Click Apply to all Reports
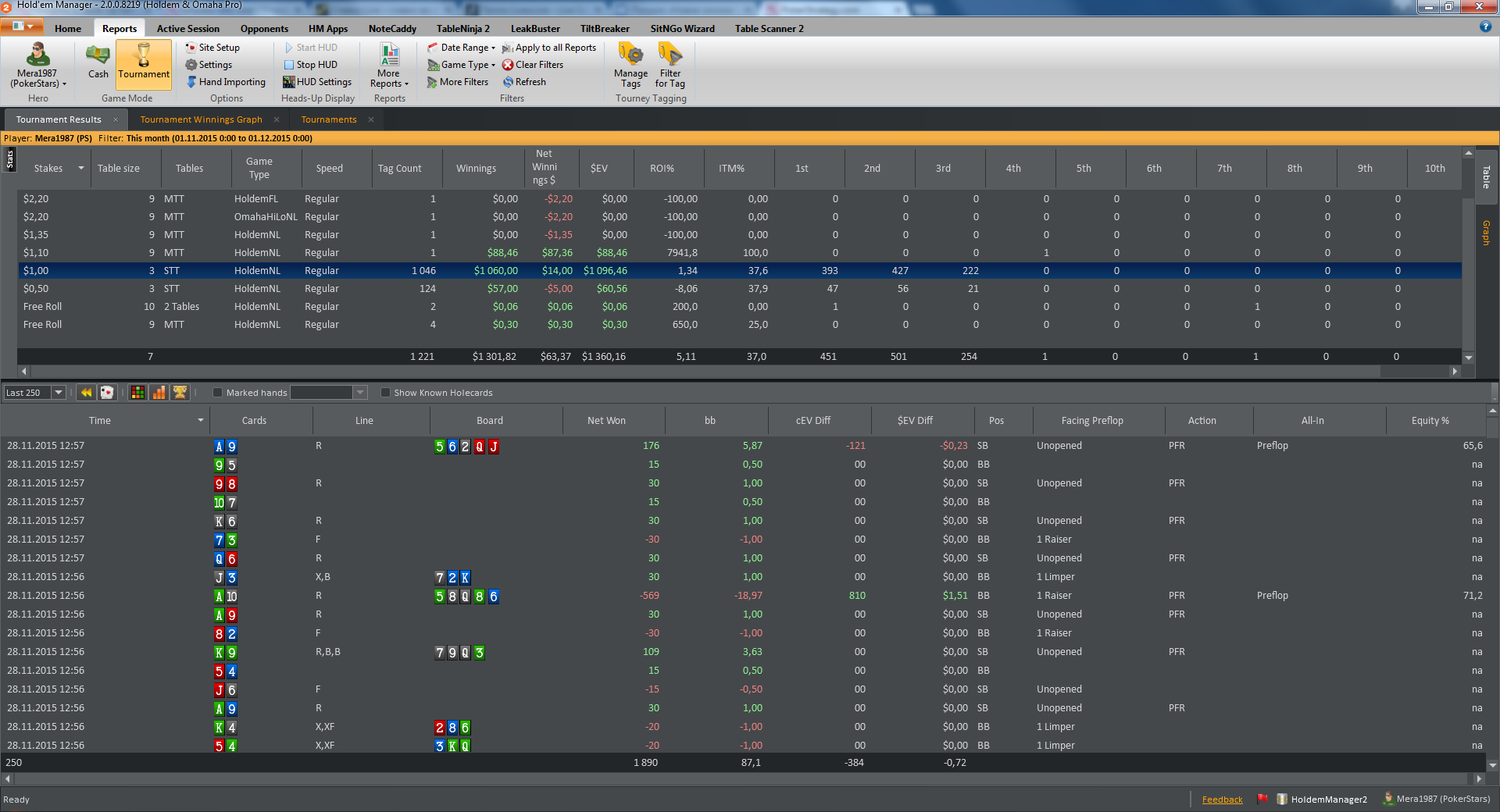The width and height of the screenshot is (1500, 812). (549, 48)
